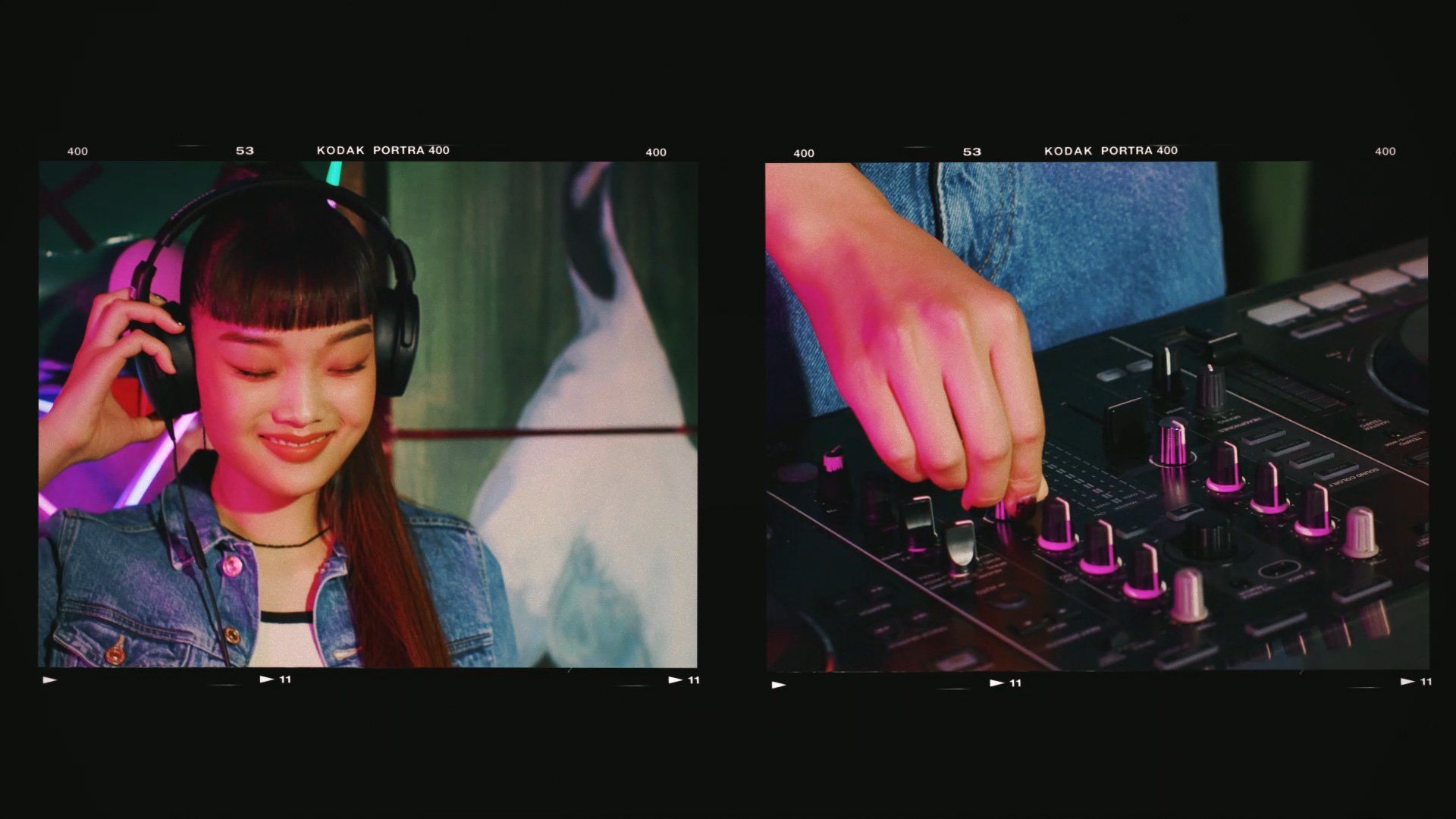Click the white knob at the mixer's front edge
The width and height of the screenshot is (1456, 819).
pos(1189,595)
